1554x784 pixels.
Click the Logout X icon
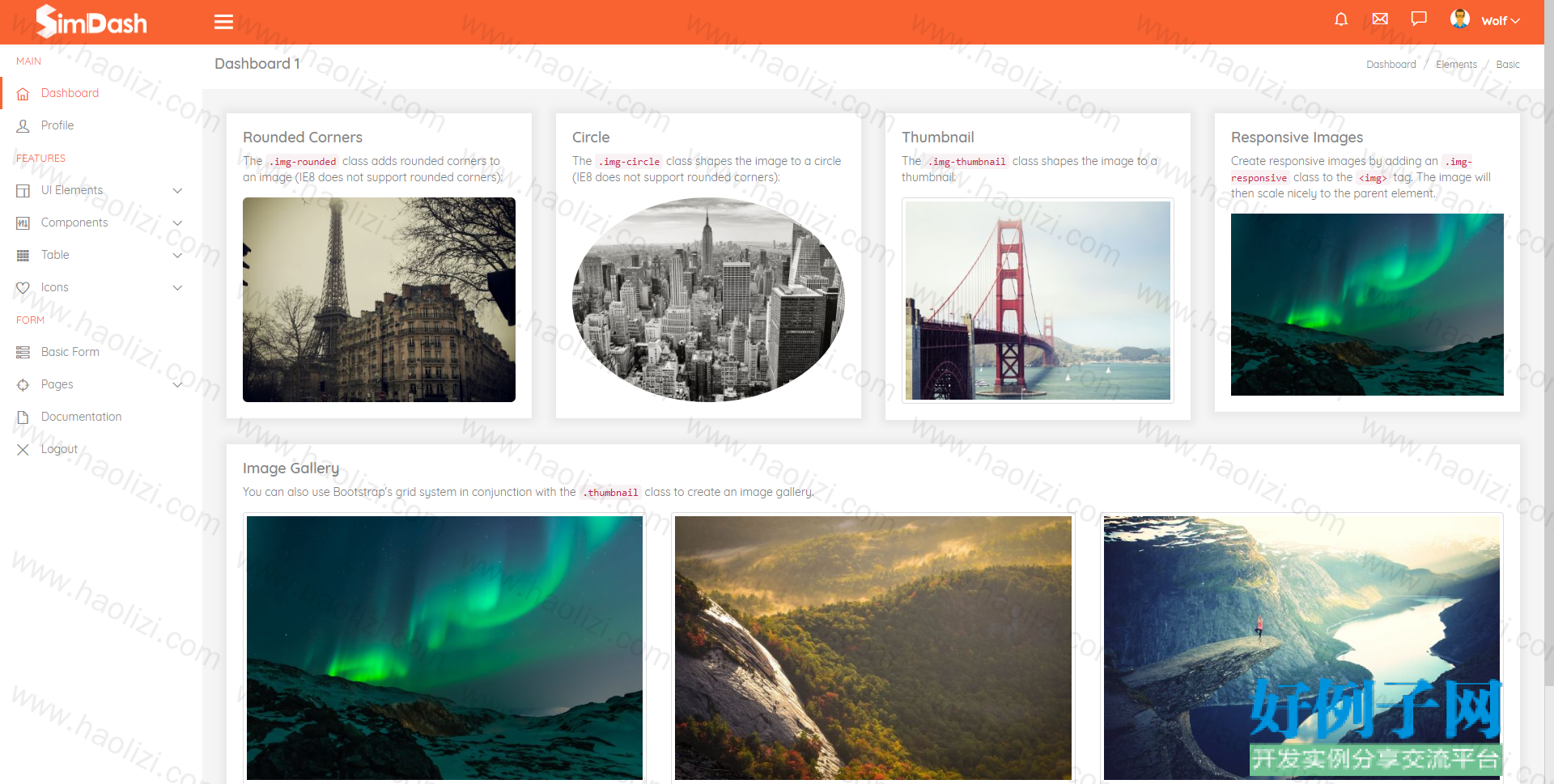tap(23, 450)
